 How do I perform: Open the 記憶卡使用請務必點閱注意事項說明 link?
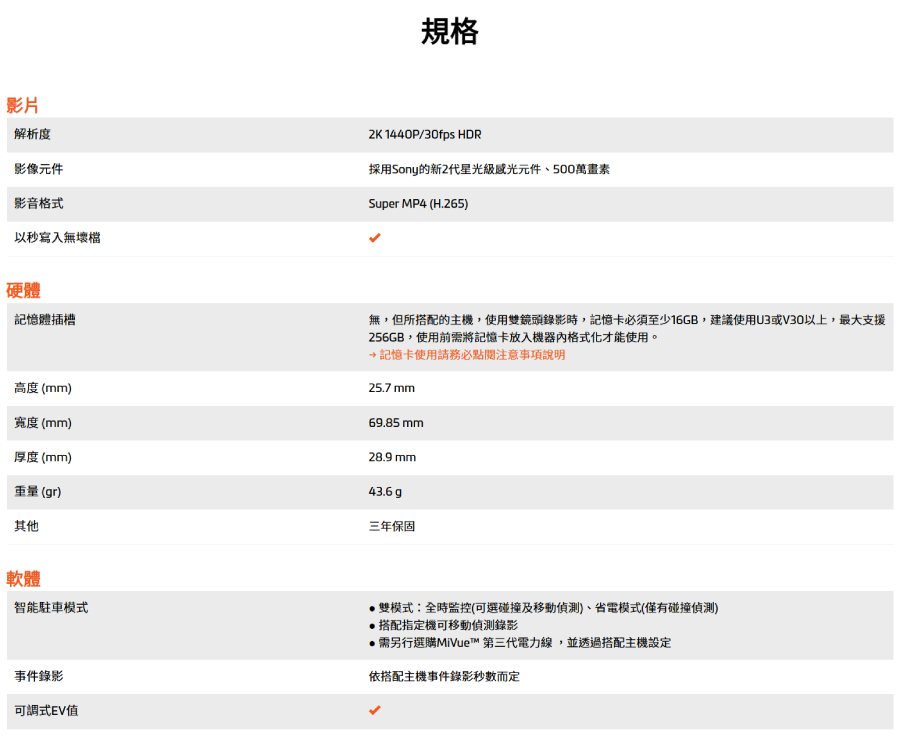pos(467,355)
